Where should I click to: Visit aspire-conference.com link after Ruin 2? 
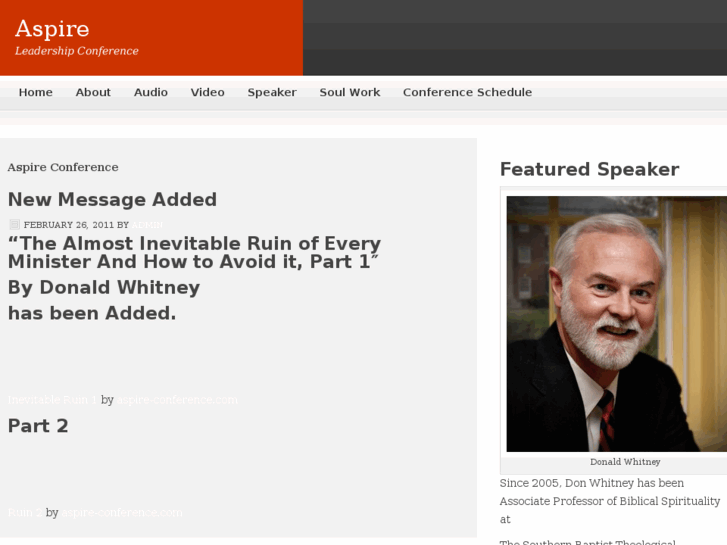click(x=122, y=513)
